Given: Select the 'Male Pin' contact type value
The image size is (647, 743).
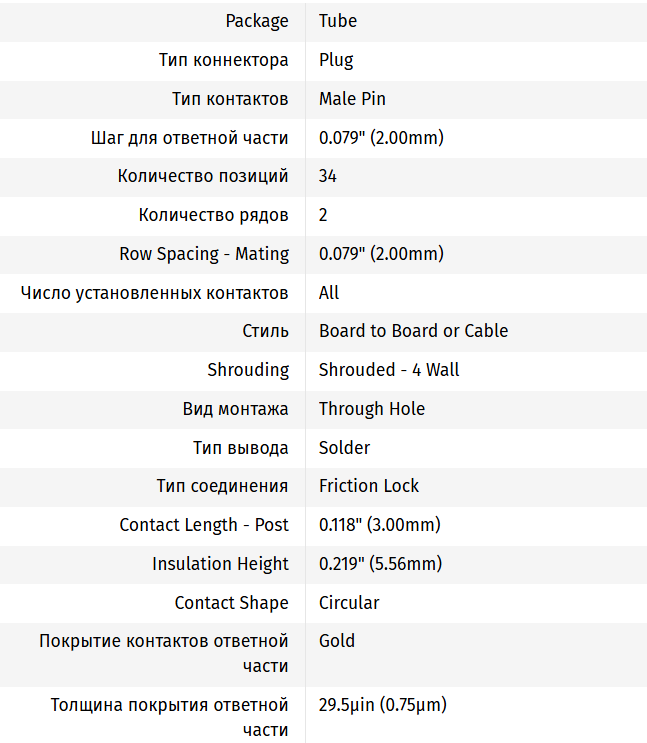Looking at the screenshot, I should tap(352, 99).
